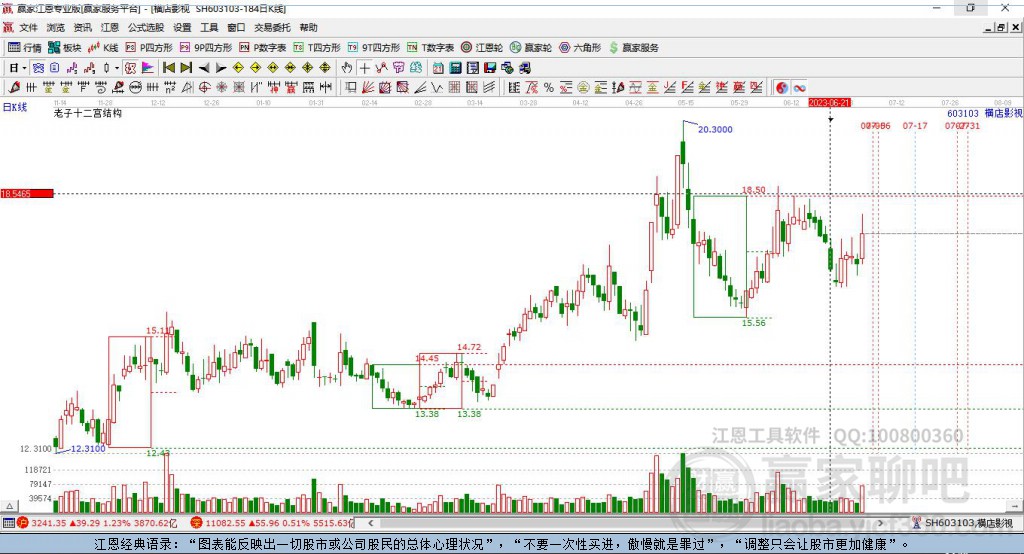The width and height of the screenshot is (1024, 554).
Task: Click the 沪 index 3241.35 status entry
Action: click(x=97, y=523)
